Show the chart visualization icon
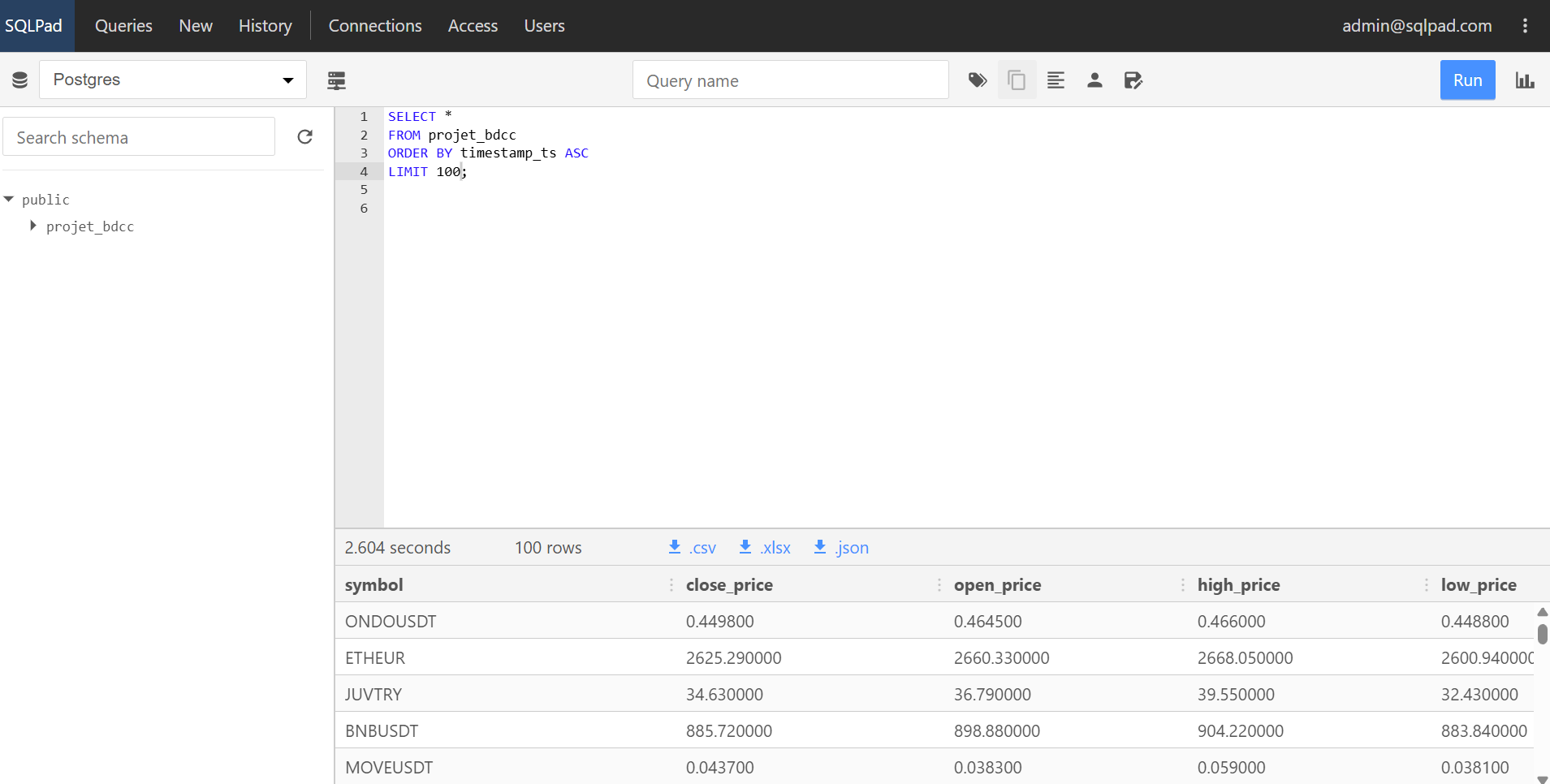This screenshot has height=784, width=1550. click(x=1524, y=80)
